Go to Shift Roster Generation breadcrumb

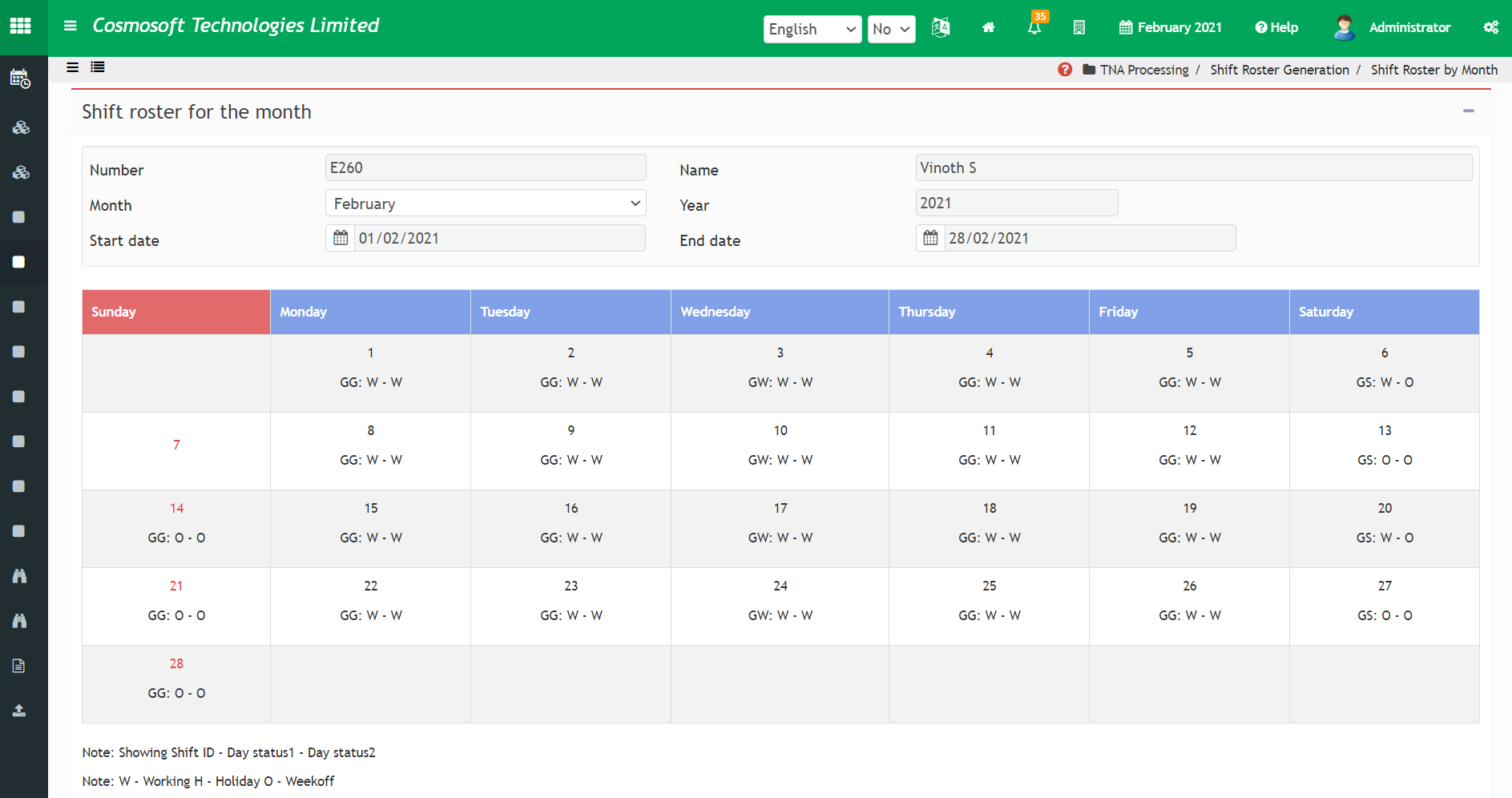click(x=1280, y=70)
